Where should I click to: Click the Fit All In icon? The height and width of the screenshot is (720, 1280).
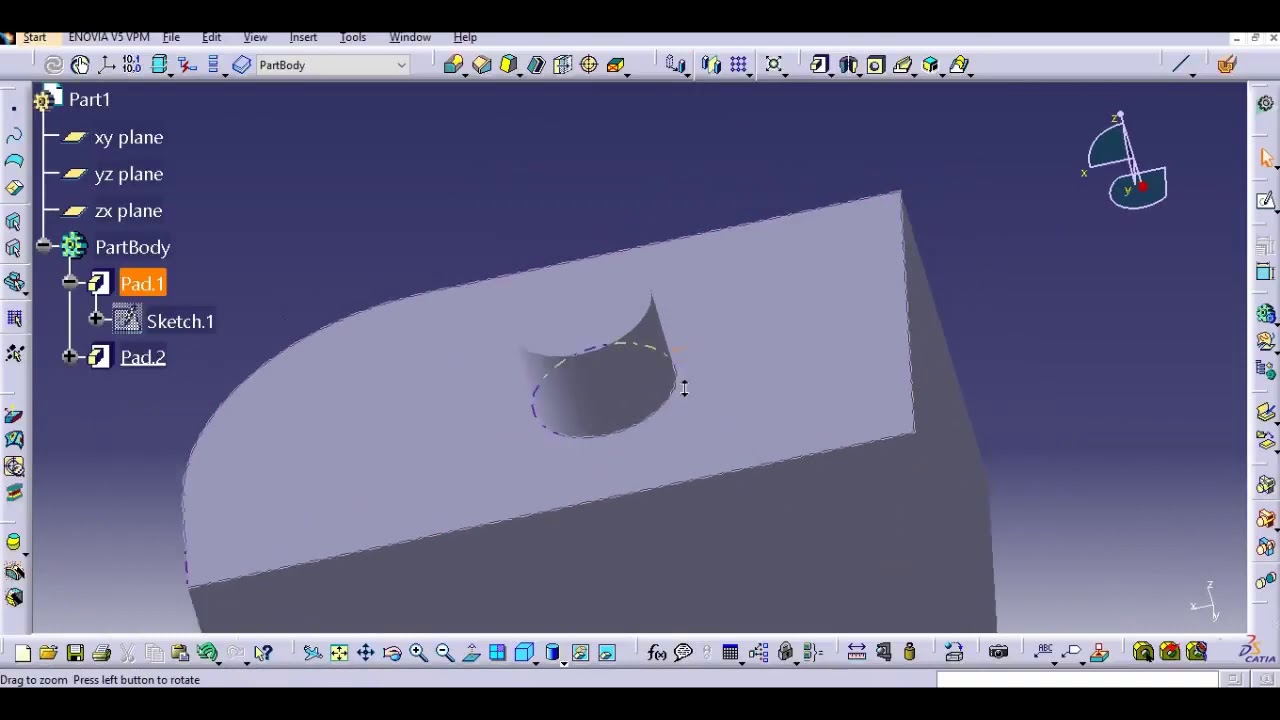[339, 653]
